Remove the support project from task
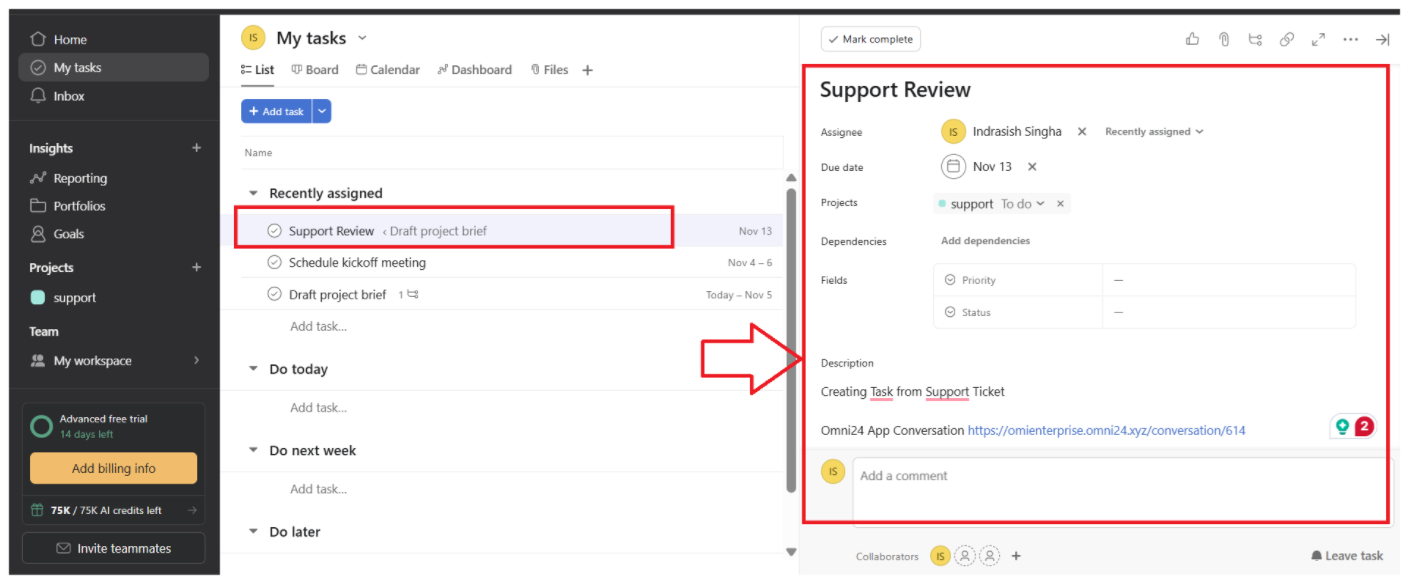Viewport: 1423px width, 586px height. [1061, 204]
